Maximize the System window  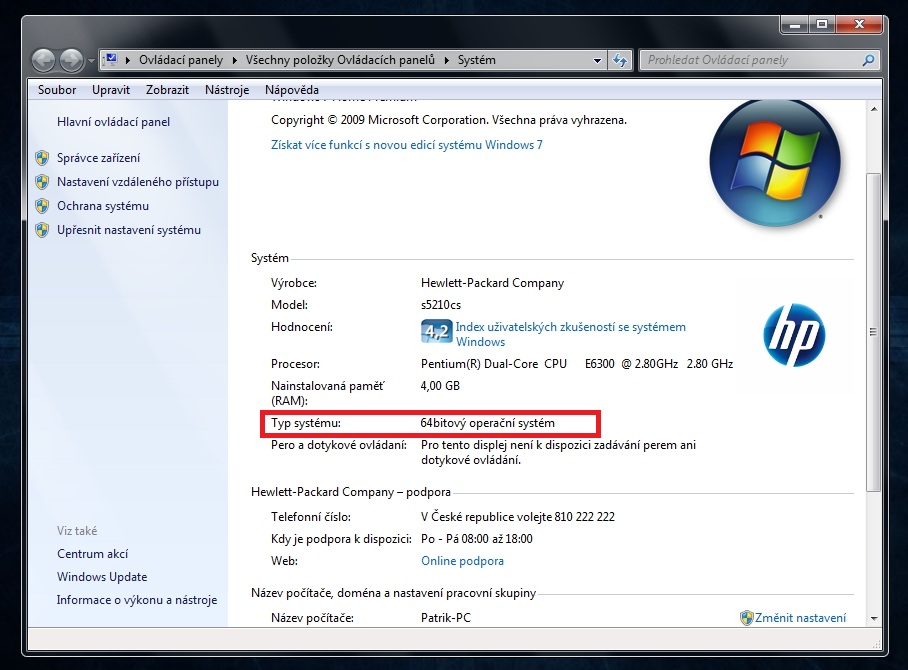pyautogui.click(x=821, y=24)
